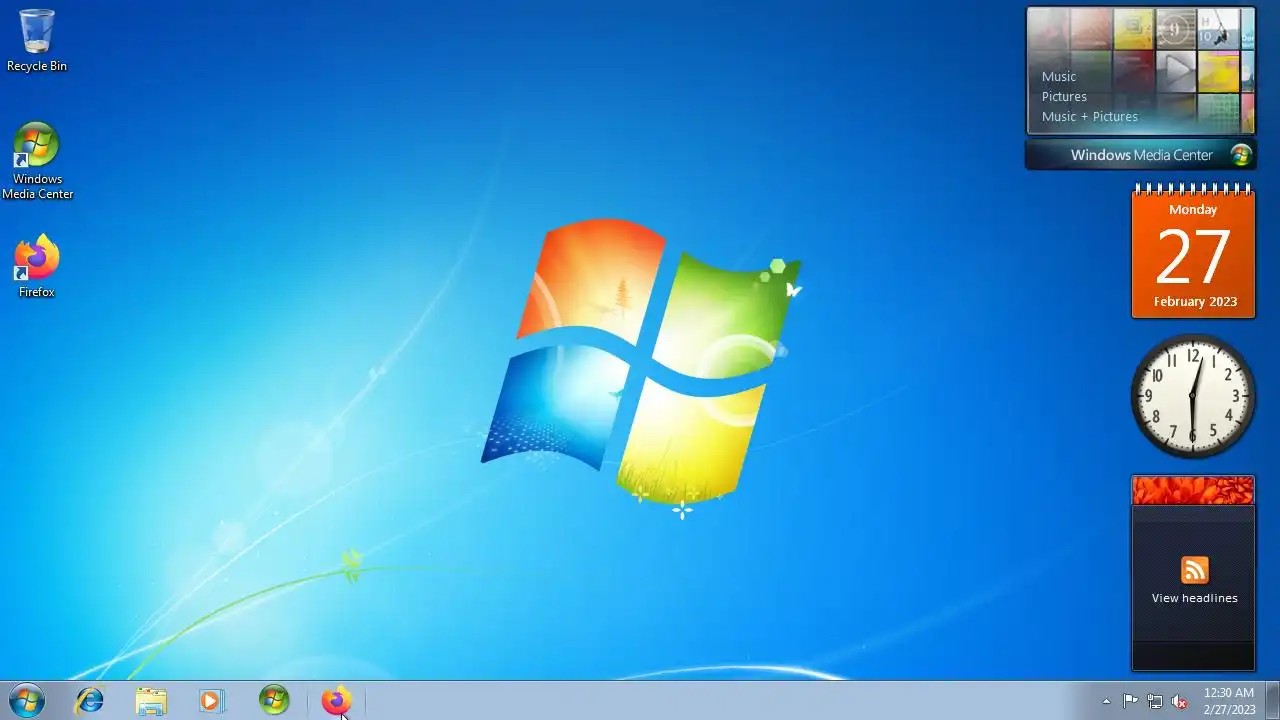1280x720 pixels.
Task: Select the Recycle Bin desktop icon
Action: tap(37, 41)
